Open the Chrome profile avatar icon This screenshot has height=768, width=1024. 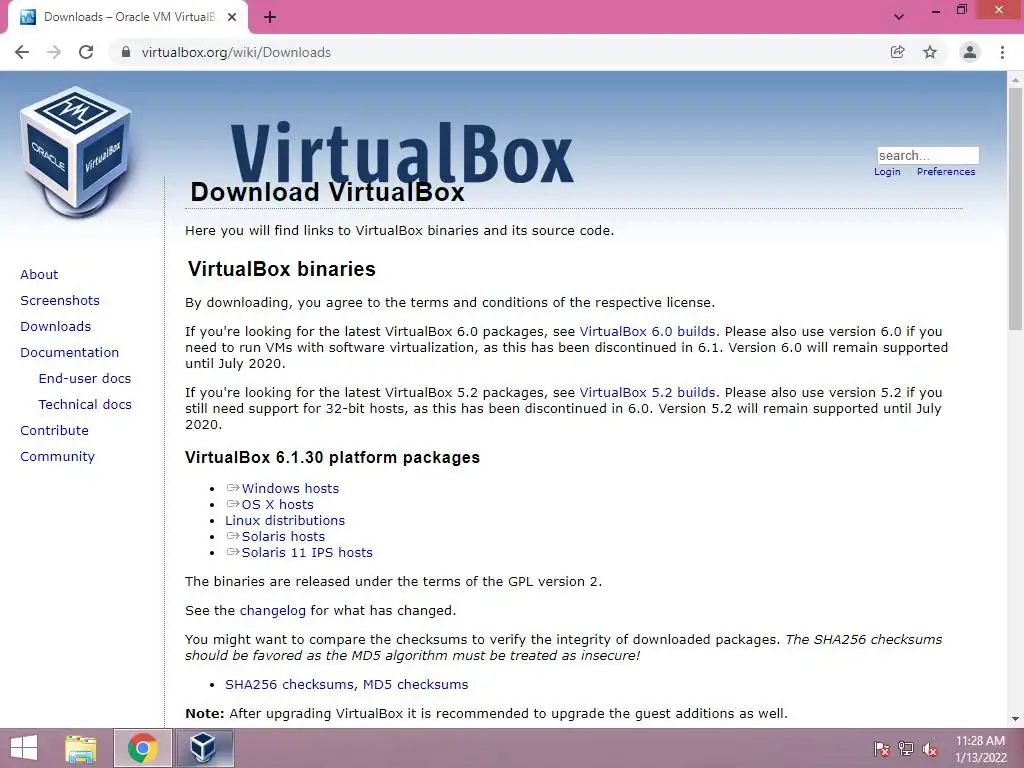pos(970,52)
